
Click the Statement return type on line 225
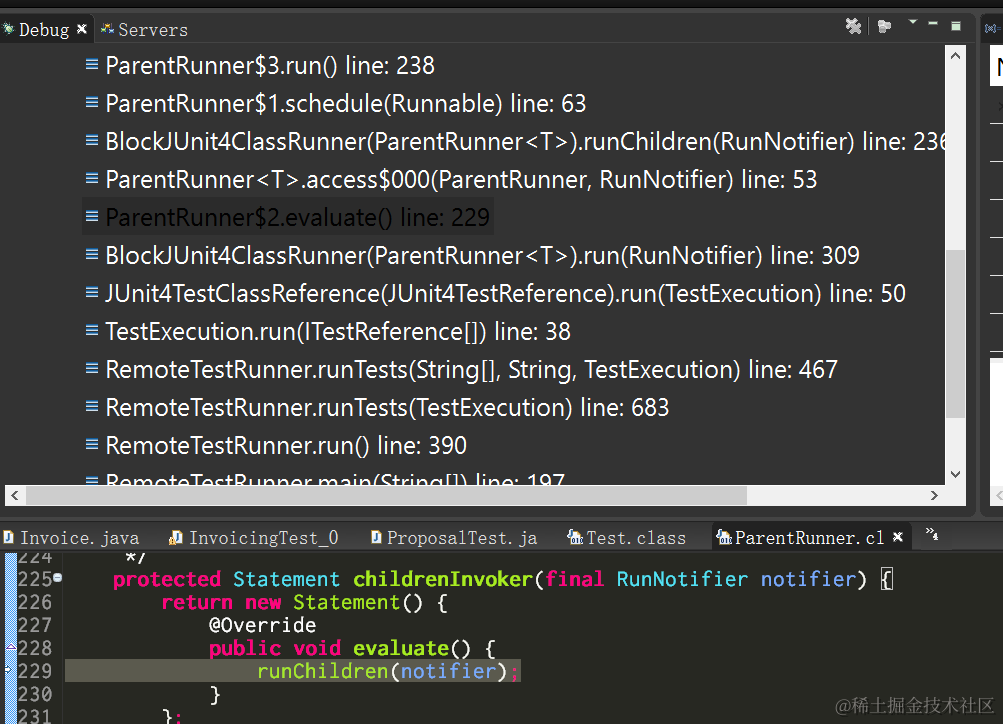(286, 579)
